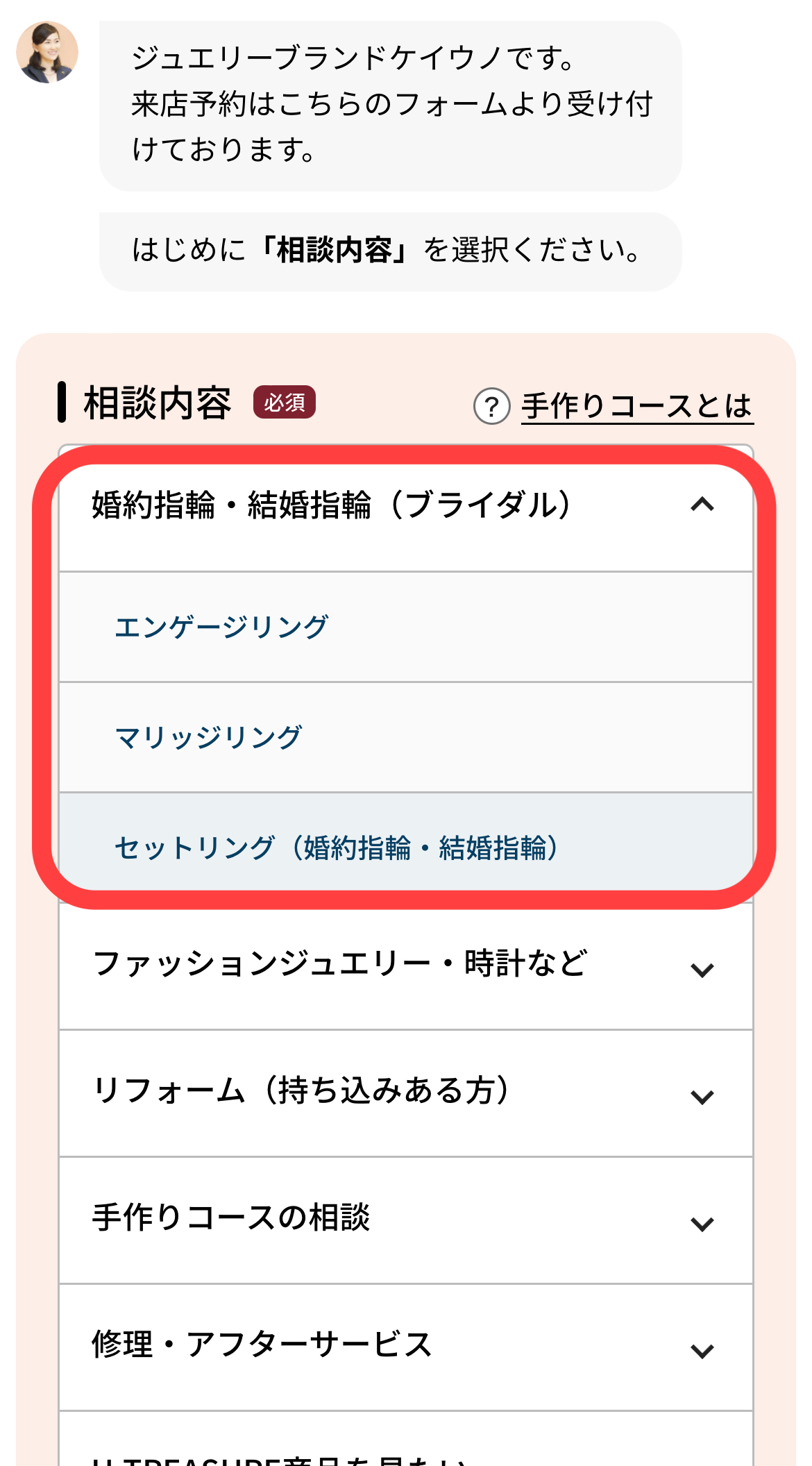Collapse the ブライダル section with the up chevron
Image resolution: width=812 pixels, height=1466 pixels.
click(x=702, y=505)
